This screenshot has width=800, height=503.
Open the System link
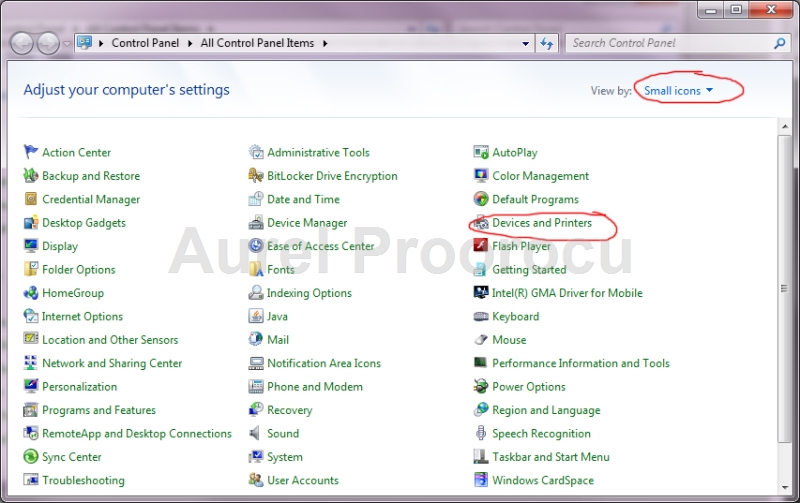tap(285, 457)
